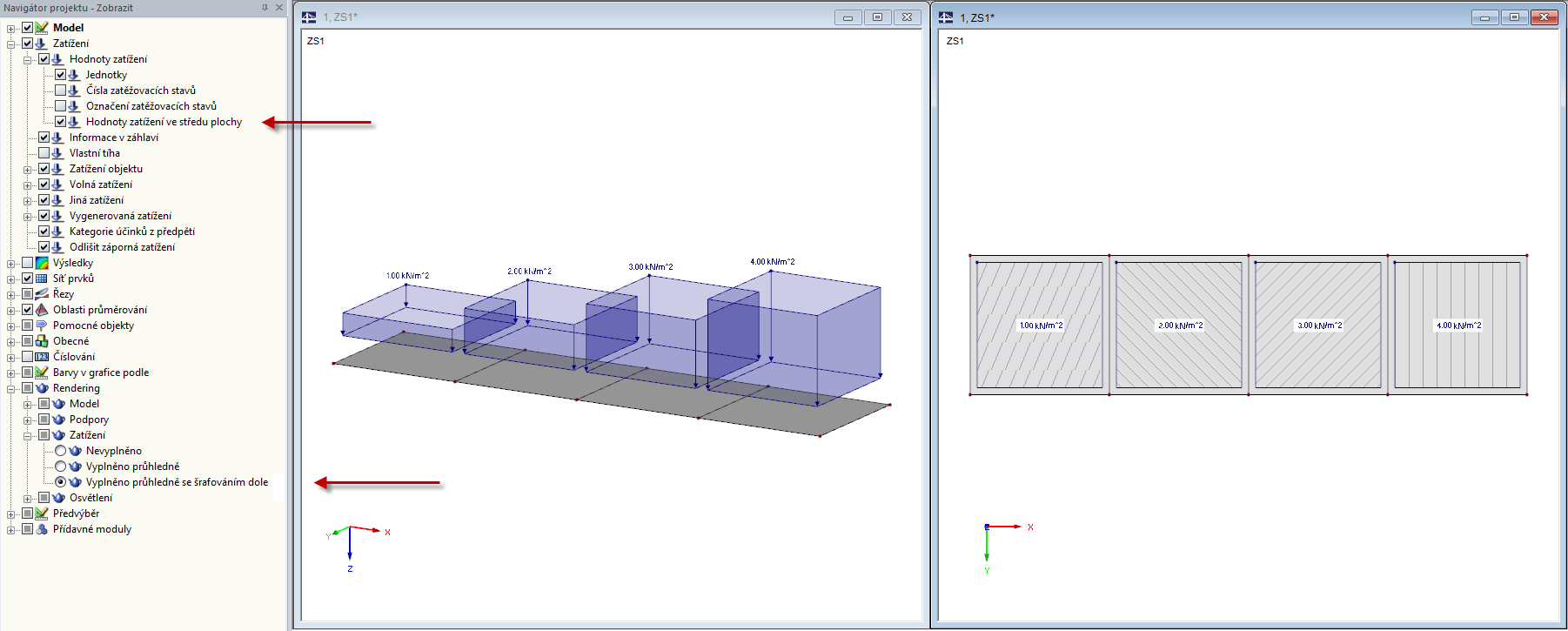The height and width of the screenshot is (631, 1568).
Task: Click the Pomocné objekty icon
Action: coord(41,326)
